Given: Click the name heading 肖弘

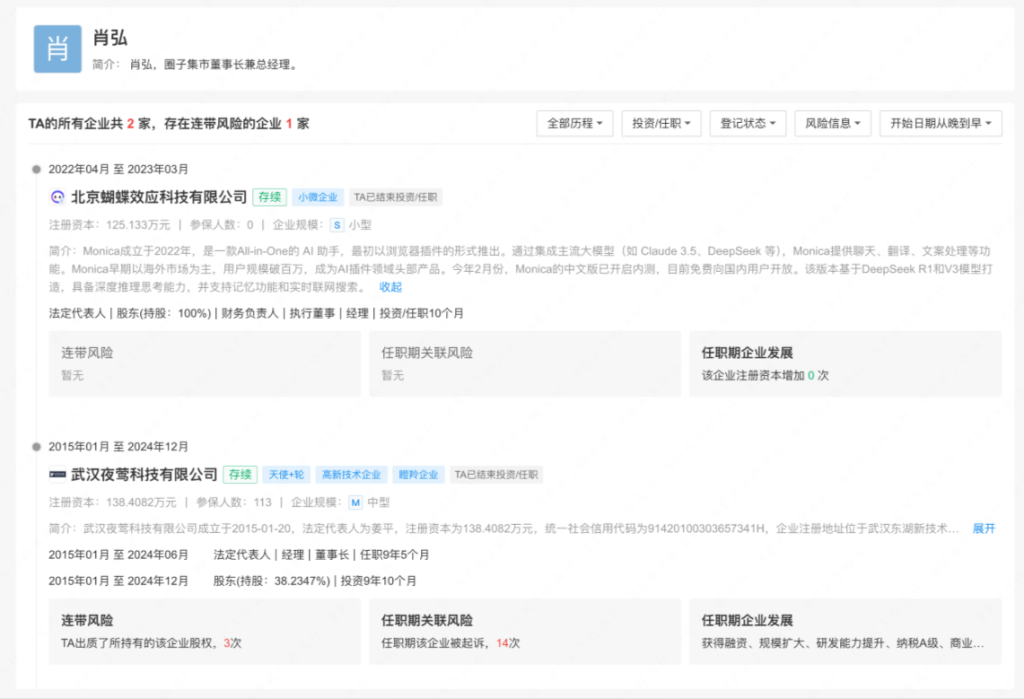Looking at the screenshot, I should click(x=110, y=38).
